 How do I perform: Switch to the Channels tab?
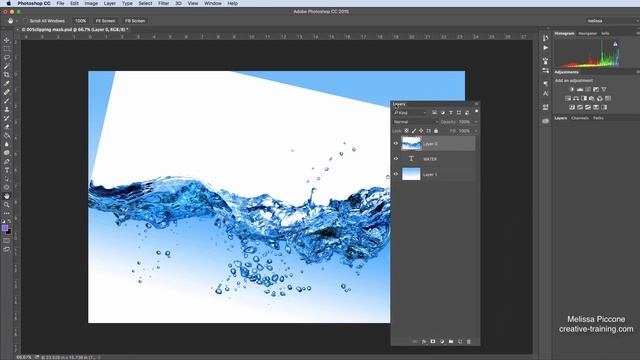pyautogui.click(x=580, y=118)
